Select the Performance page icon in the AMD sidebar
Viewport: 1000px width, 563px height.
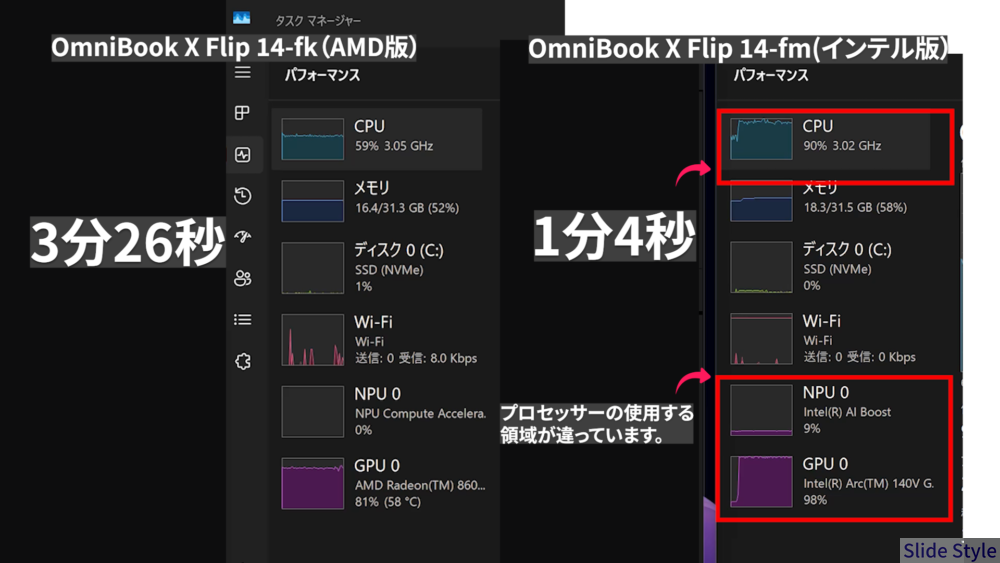pyautogui.click(x=242, y=154)
